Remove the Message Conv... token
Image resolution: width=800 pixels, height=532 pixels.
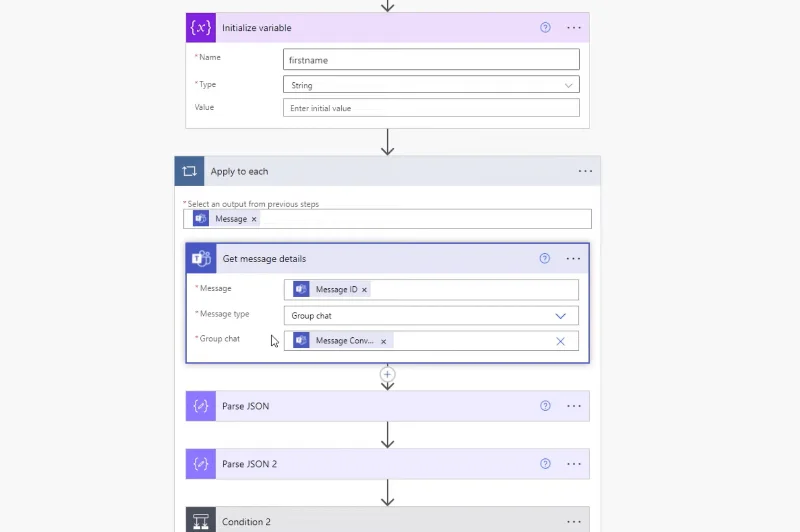point(384,341)
